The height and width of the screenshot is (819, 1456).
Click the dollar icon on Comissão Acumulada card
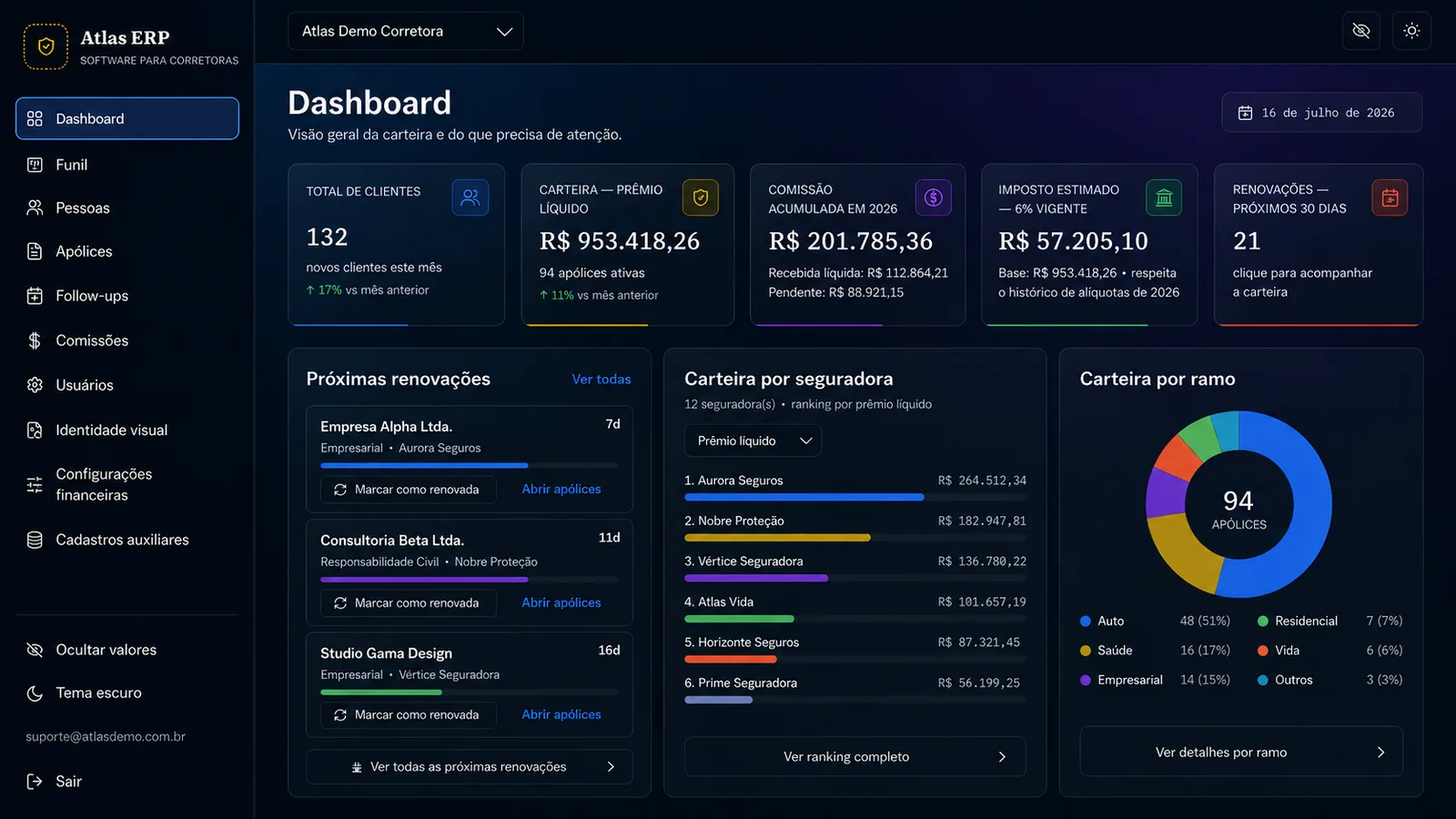point(934,197)
